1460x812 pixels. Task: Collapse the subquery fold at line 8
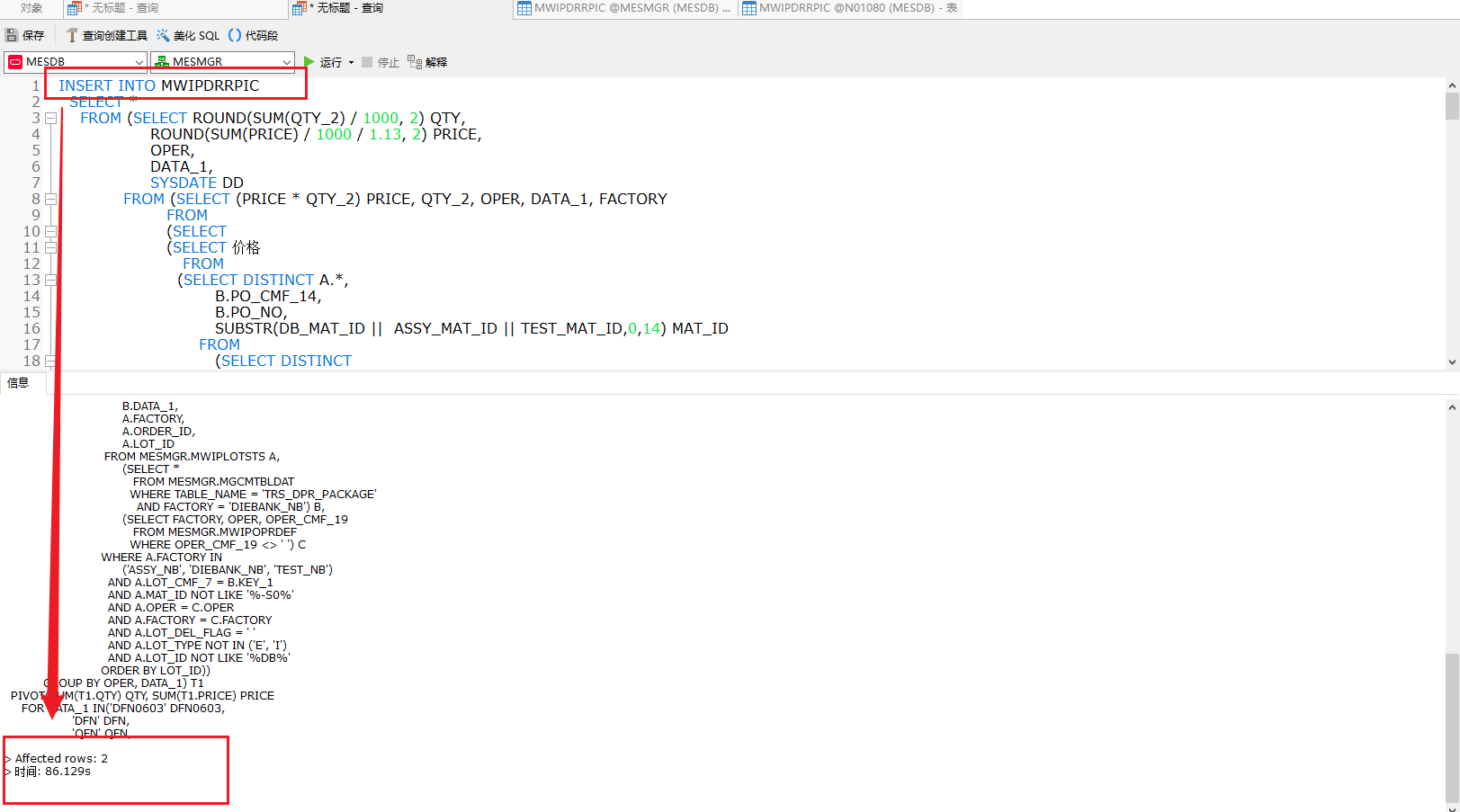click(x=50, y=199)
